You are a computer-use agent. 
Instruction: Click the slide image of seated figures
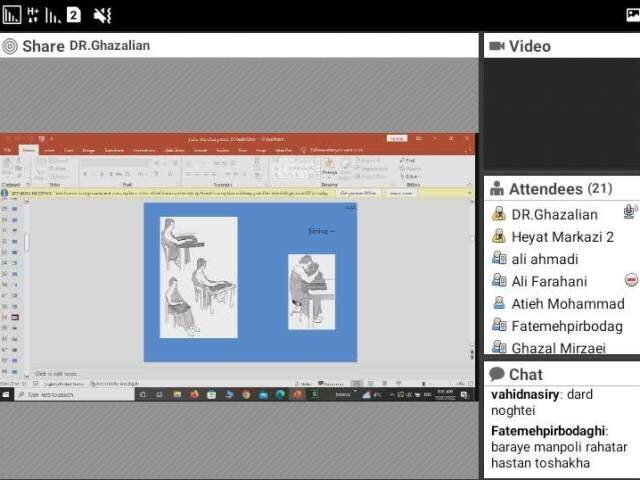199,277
